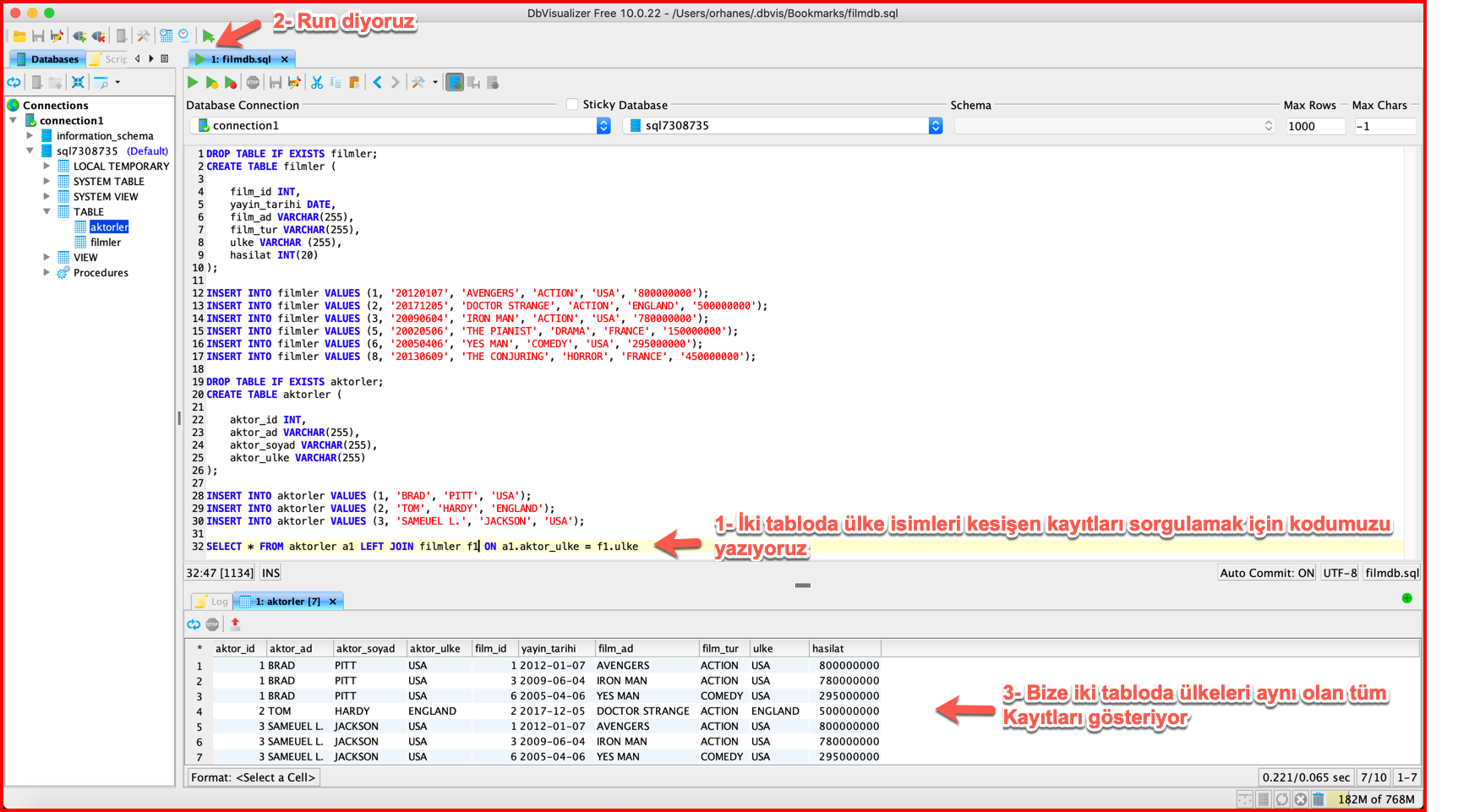This screenshot has height=812, width=1458.
Task: Expand the Procedures tree node
Action: pos(47,273)
